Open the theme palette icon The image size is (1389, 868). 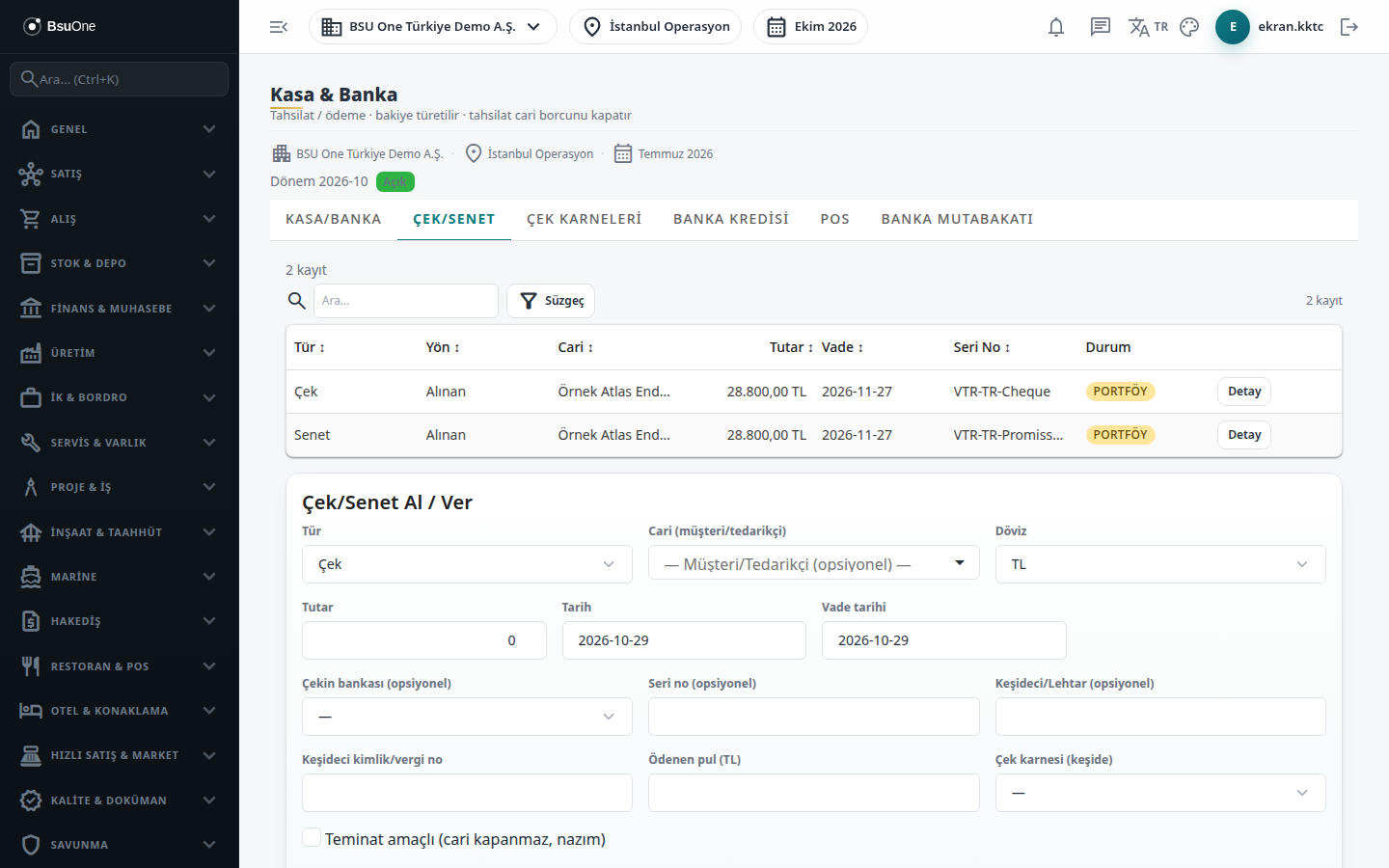1189,27
